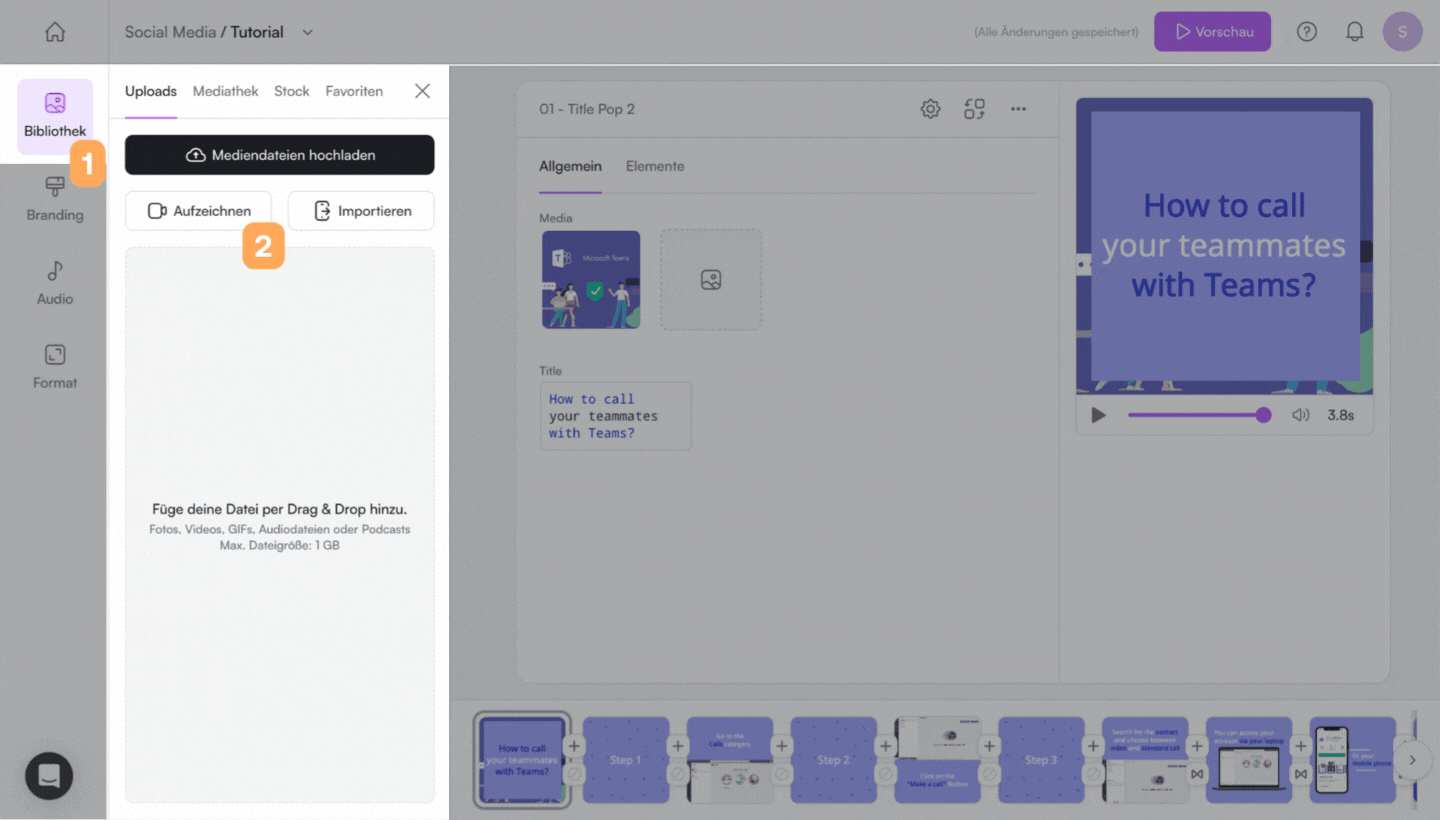Open the Bibliothek sidebar panel
Image resolution: width=1440 pixels, height=820 pixels.
(55, 117)
